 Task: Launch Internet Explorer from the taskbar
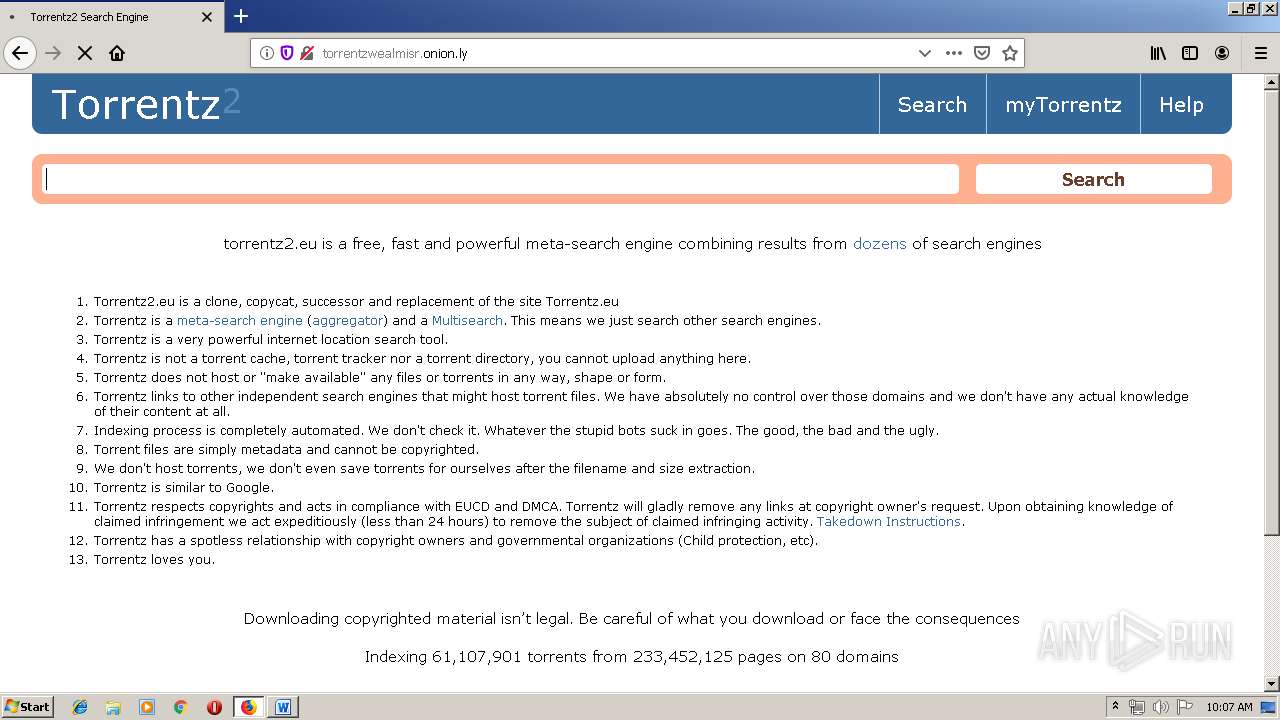coord(80,707)
